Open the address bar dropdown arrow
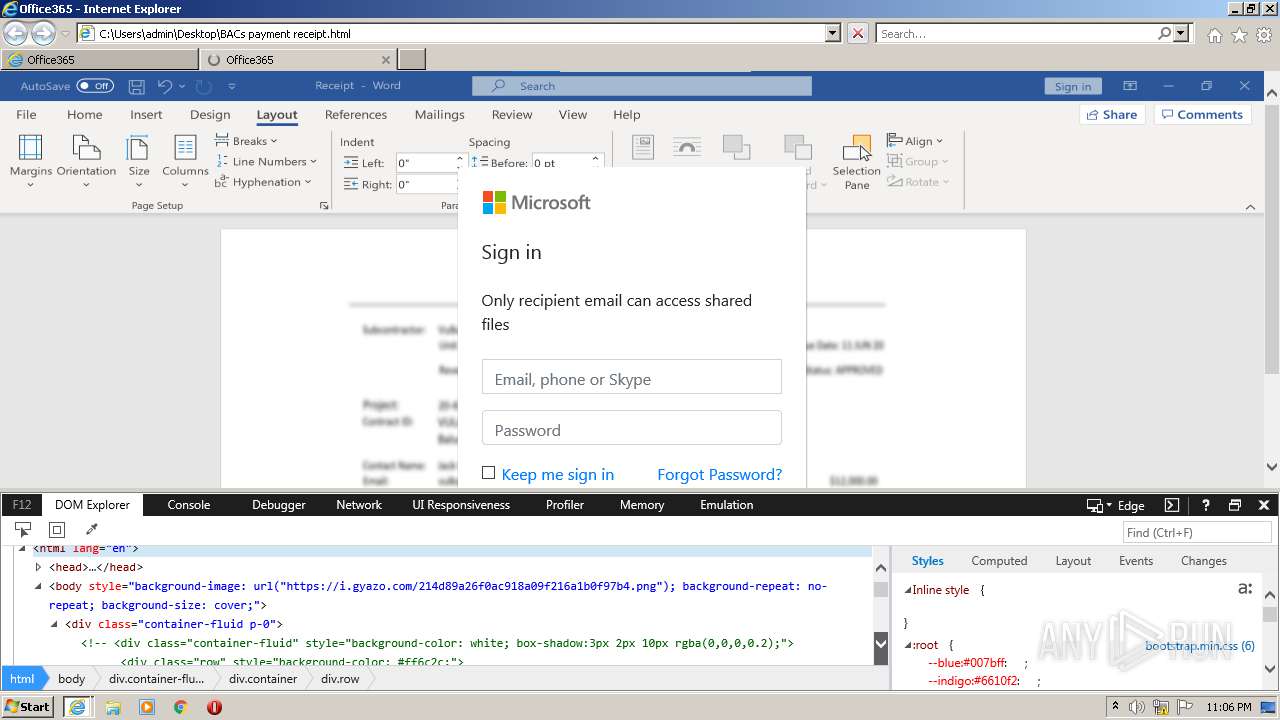1280x720 pixels. 833,33
